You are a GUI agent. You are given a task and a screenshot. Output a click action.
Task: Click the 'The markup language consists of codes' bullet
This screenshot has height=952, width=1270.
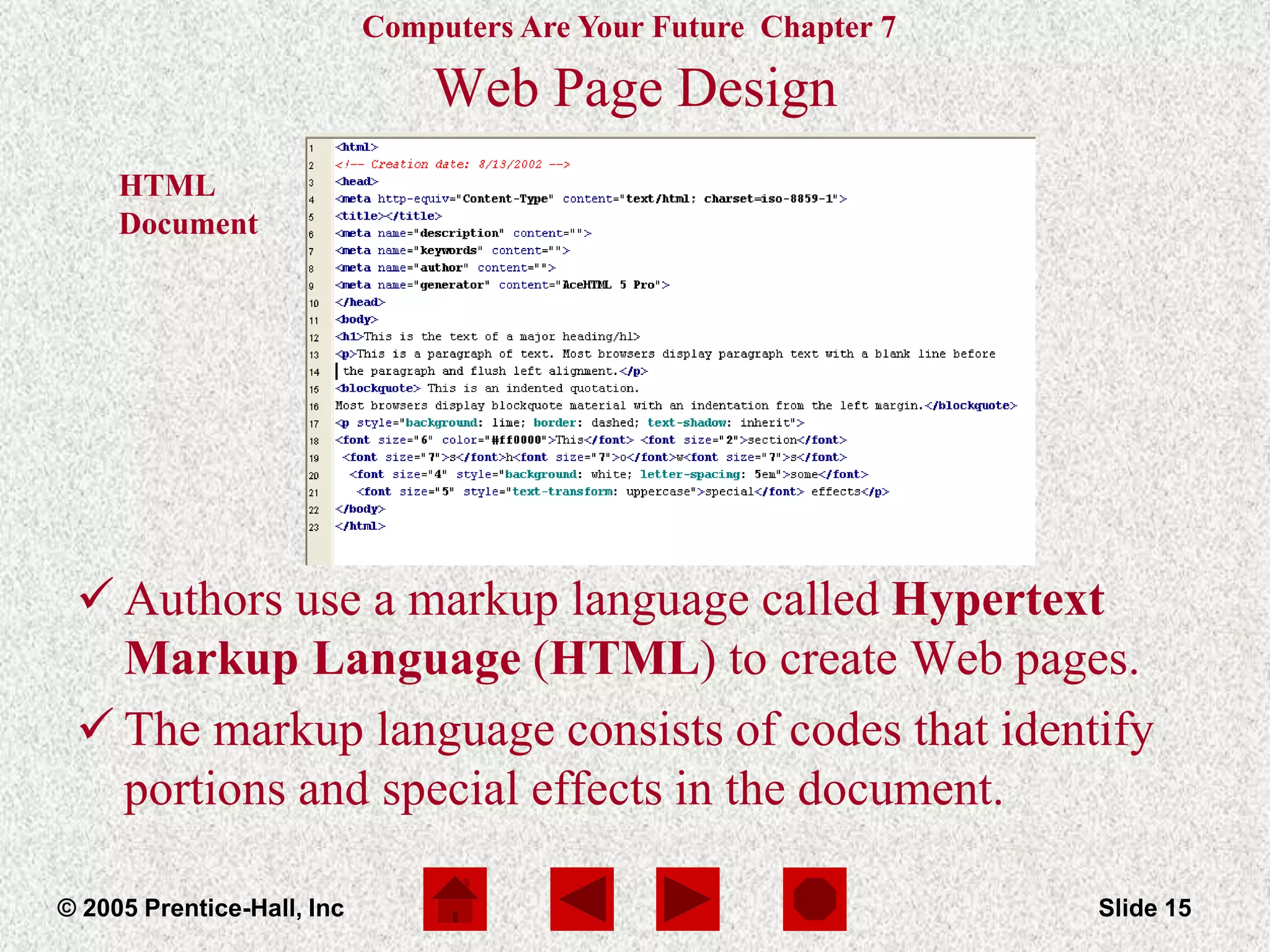(x=639, y=759)
